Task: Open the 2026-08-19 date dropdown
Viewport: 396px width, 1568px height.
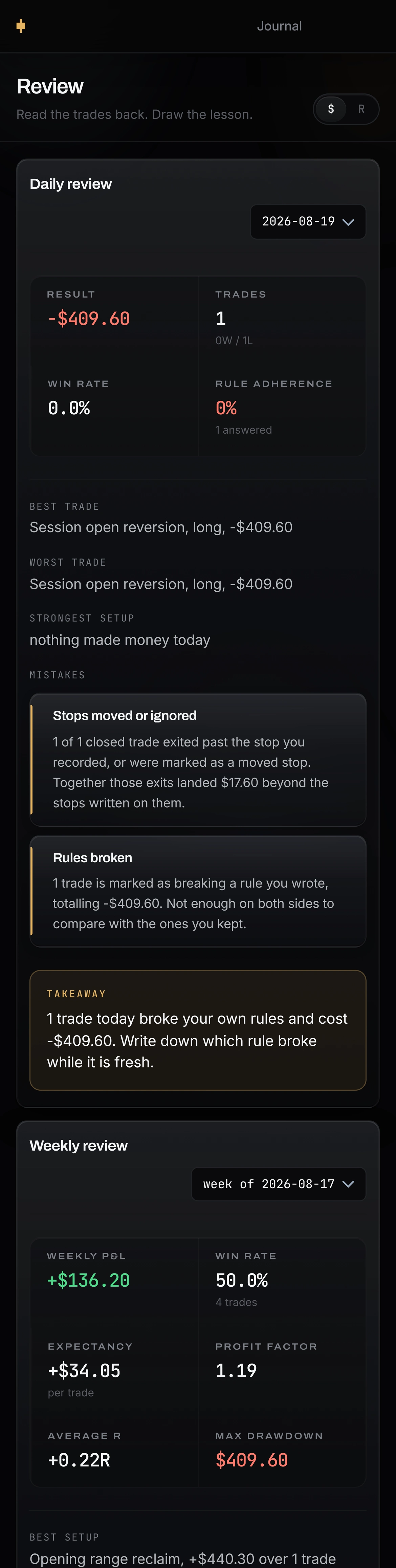Action: coord(308,222)
